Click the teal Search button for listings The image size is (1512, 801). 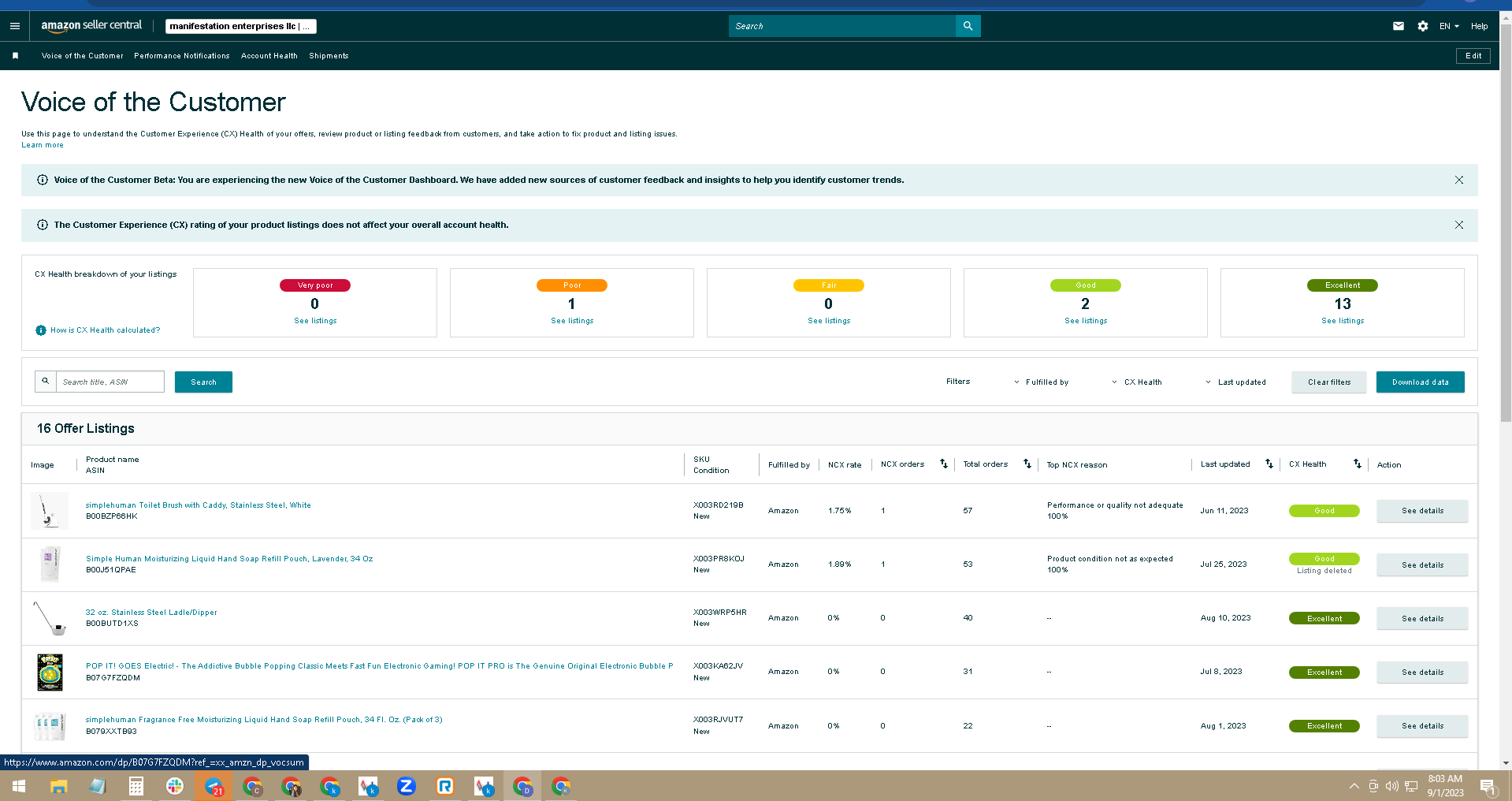click(203, 382)
